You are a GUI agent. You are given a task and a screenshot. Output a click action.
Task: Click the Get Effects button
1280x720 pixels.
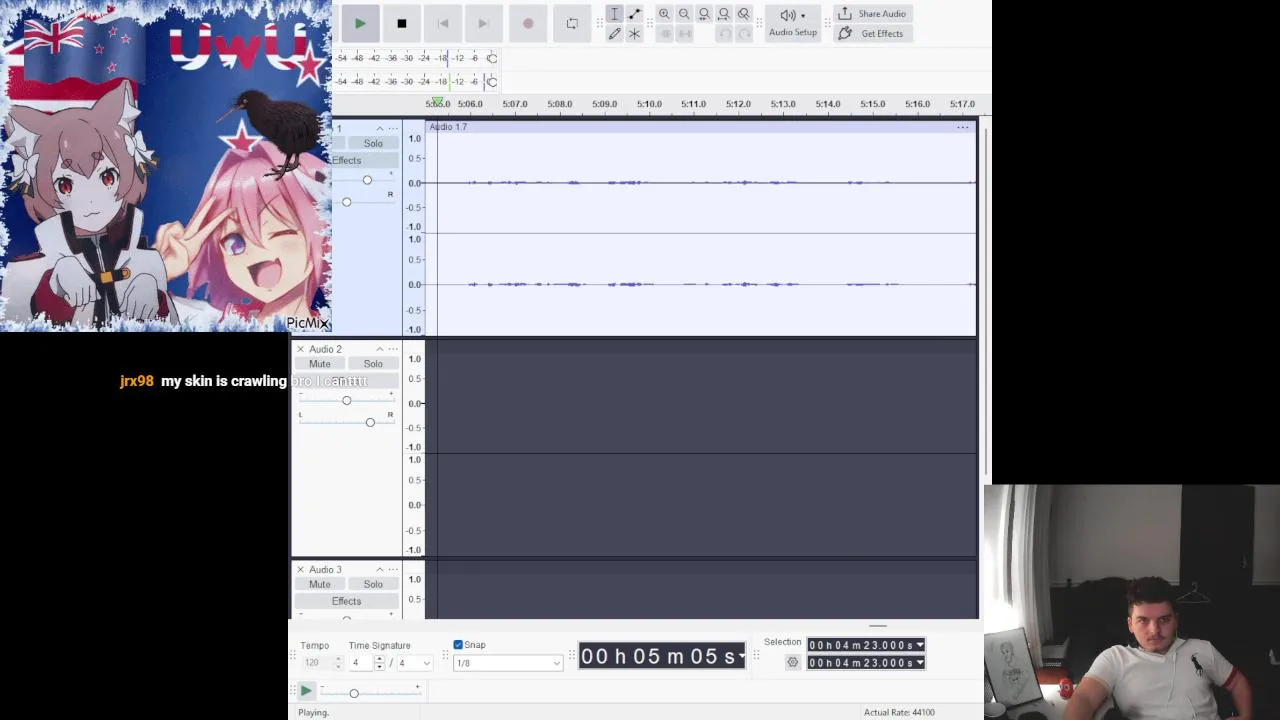pyautogui.click(x=872, y=33)
